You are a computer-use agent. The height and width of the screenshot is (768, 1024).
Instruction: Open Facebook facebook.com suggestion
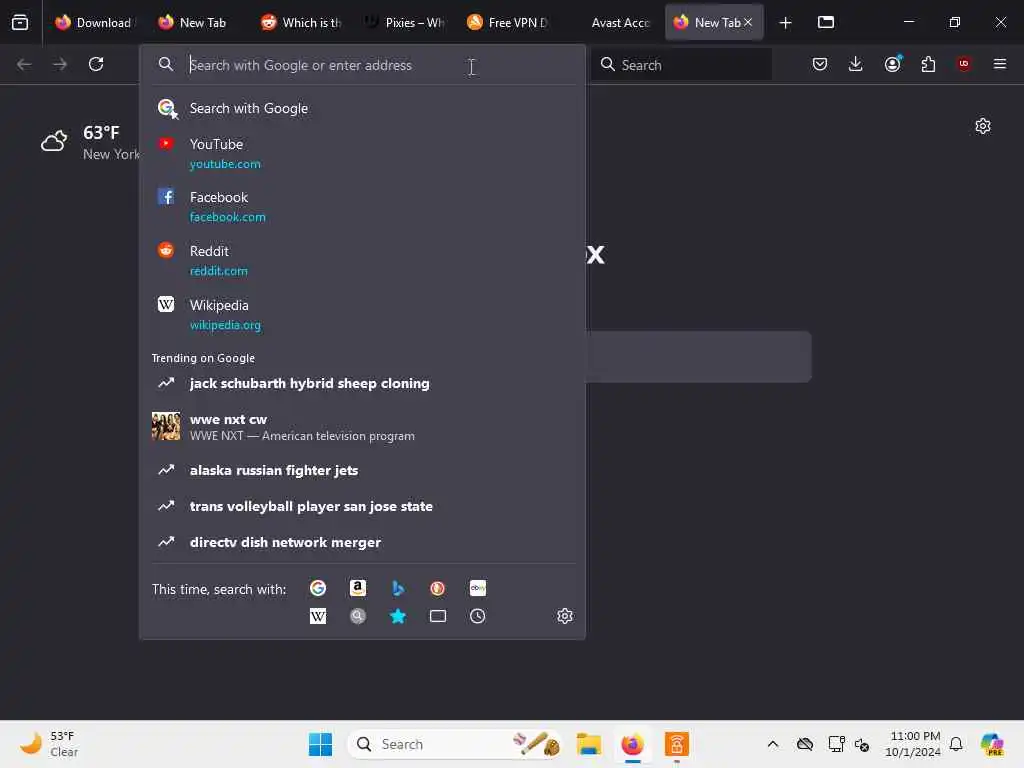(x=362, y=206)
